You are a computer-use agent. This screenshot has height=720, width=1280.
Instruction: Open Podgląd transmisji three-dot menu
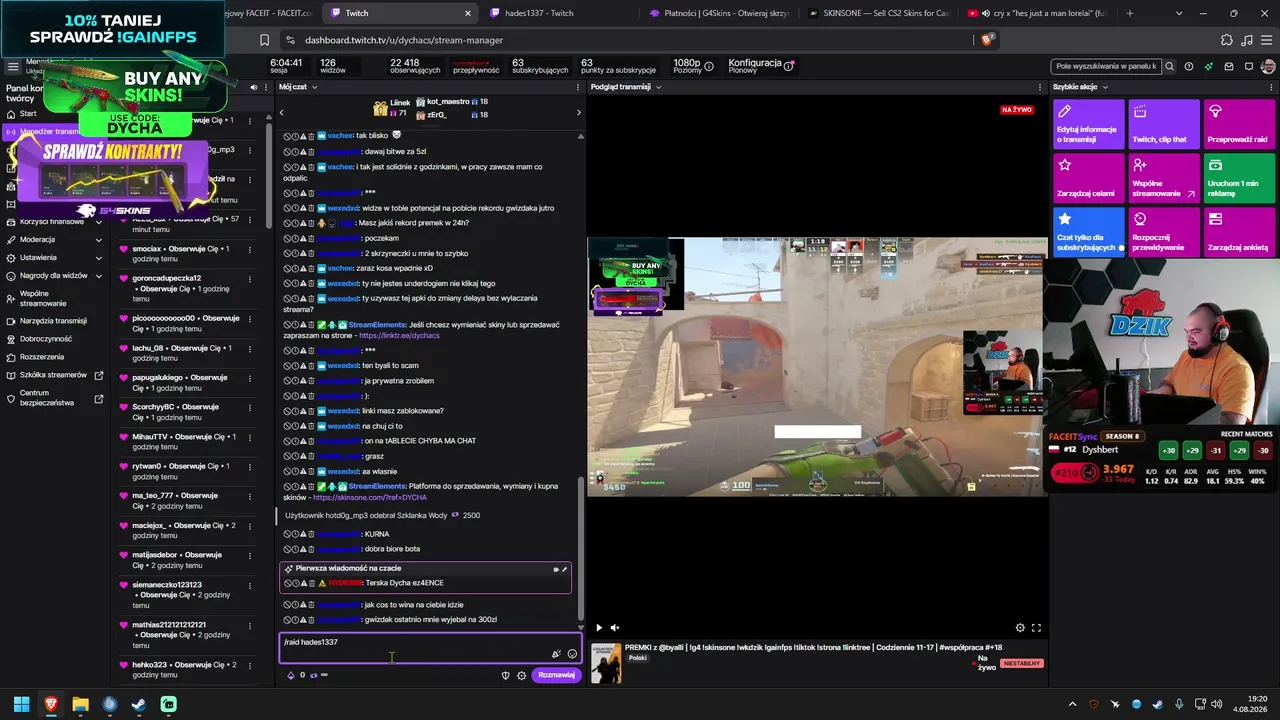click(x=1040, y=87)
